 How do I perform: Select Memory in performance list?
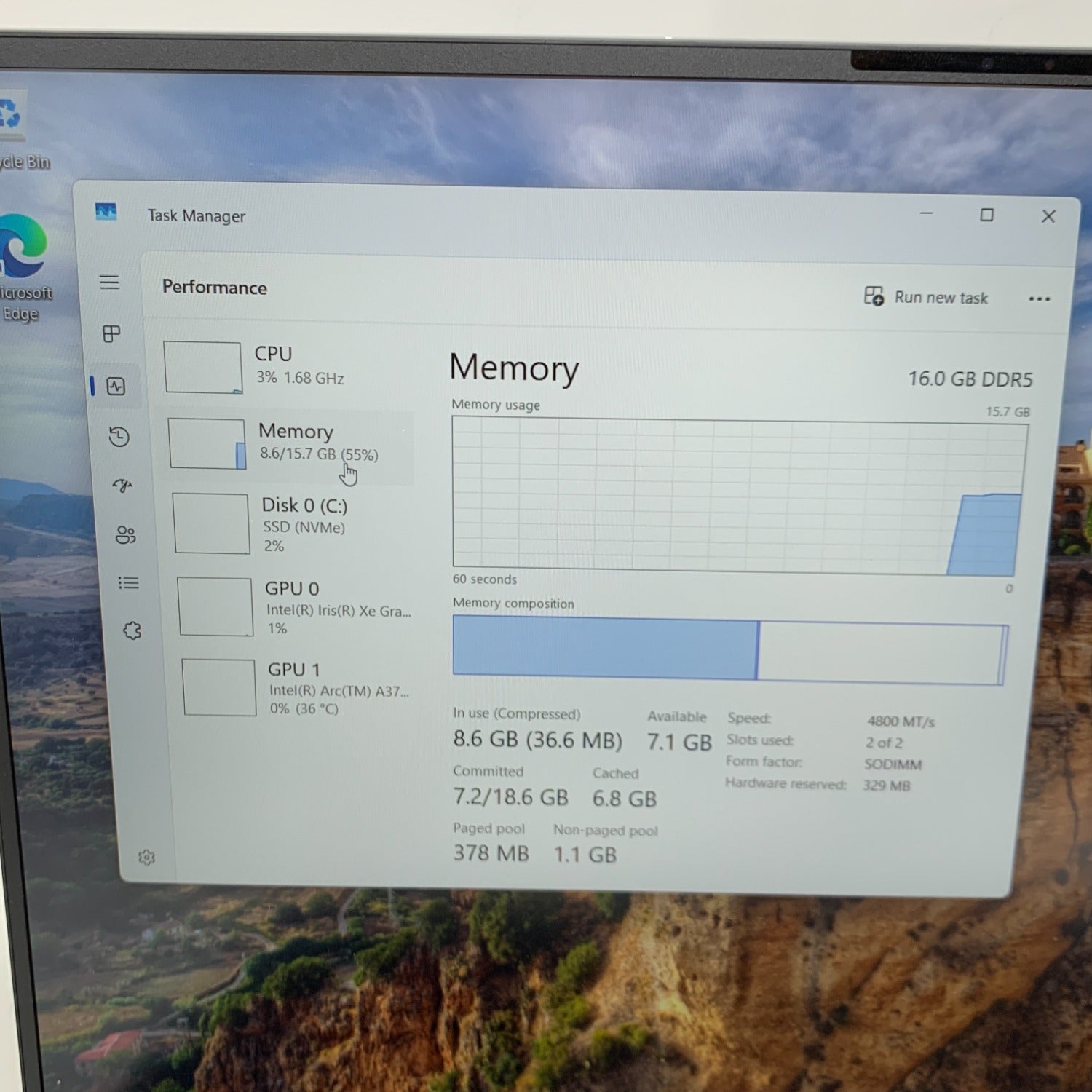[x=288, y=443]
